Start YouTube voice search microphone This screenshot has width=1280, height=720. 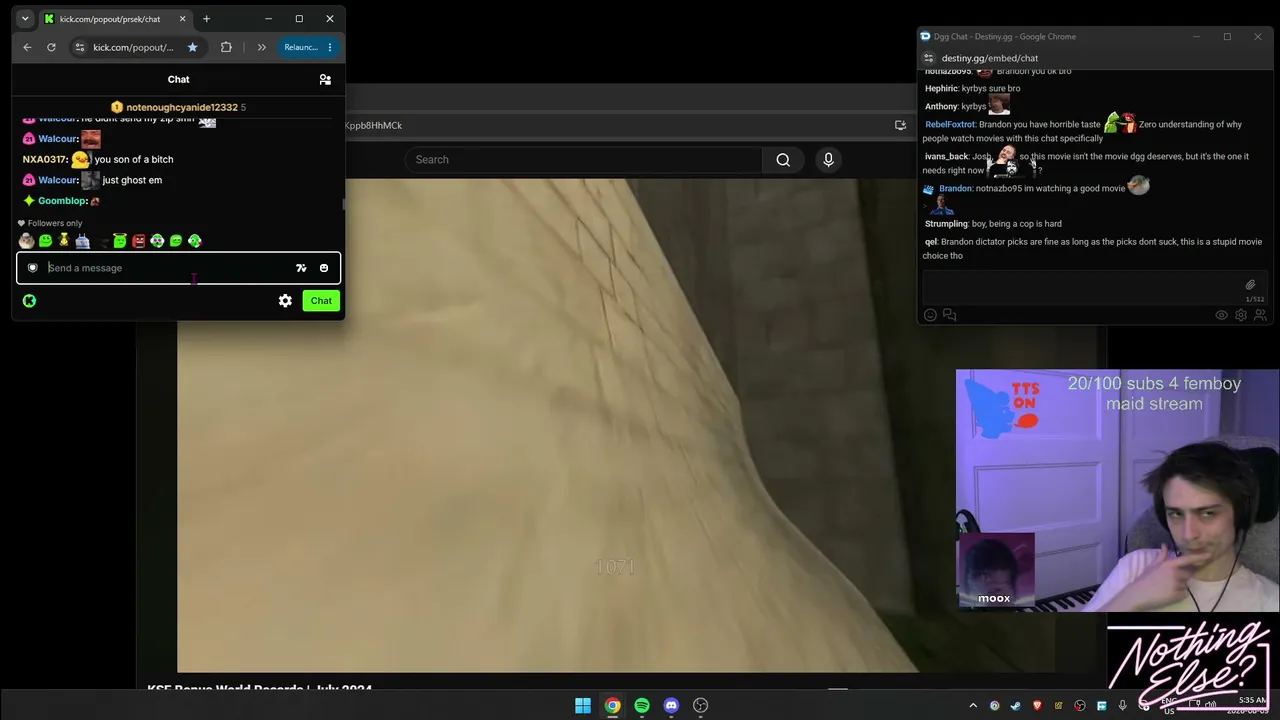pos(828,160)
